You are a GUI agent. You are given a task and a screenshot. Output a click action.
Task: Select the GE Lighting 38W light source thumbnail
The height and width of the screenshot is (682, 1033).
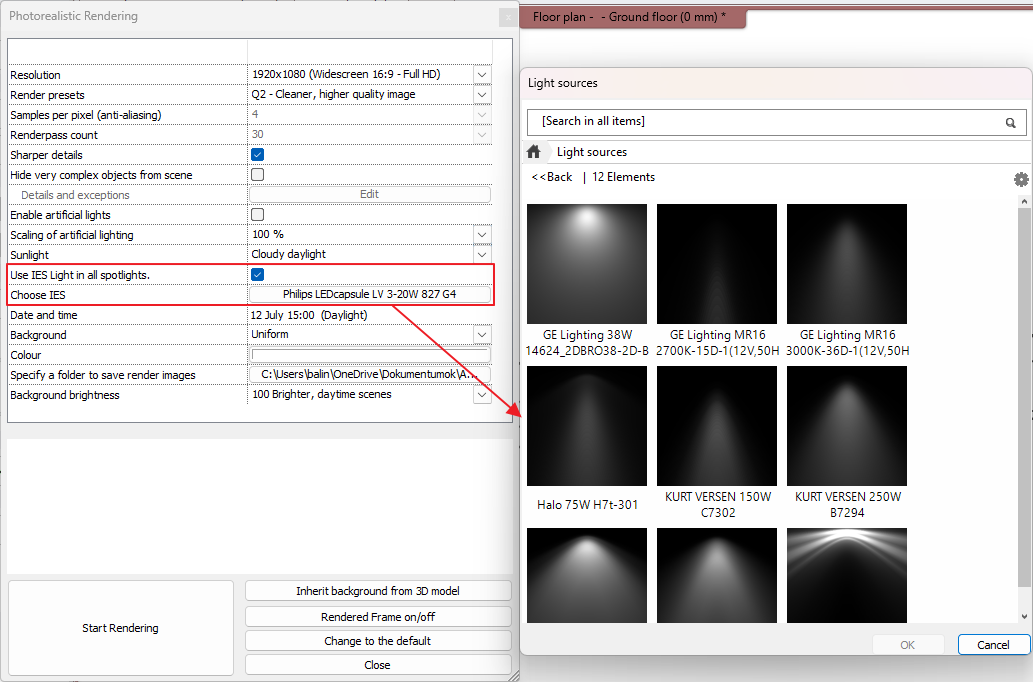coord(587,263)
